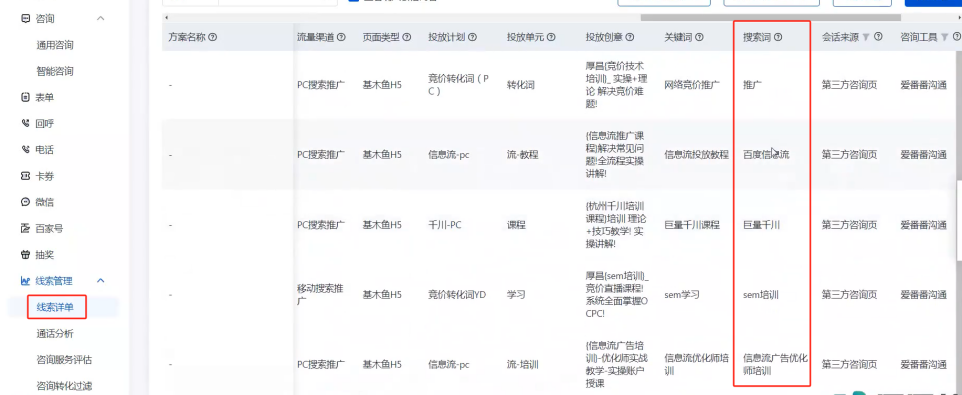Open the 百家号 icon in sidebar
The width and height of the screenshot is (962, 395).
[25, 228]
